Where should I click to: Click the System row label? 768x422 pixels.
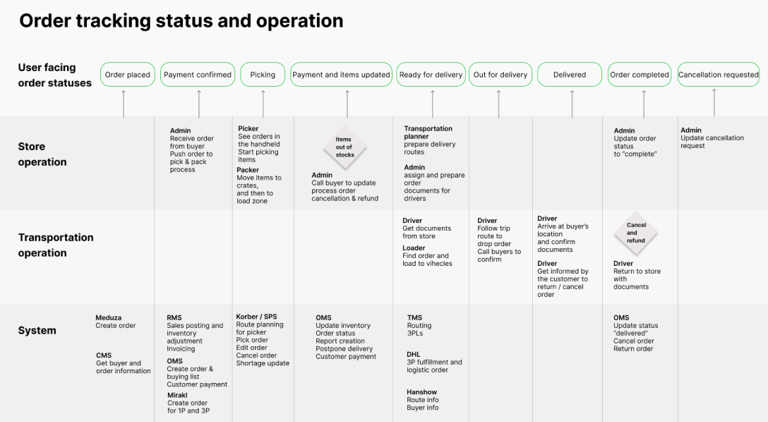click(x=37, y=330)
